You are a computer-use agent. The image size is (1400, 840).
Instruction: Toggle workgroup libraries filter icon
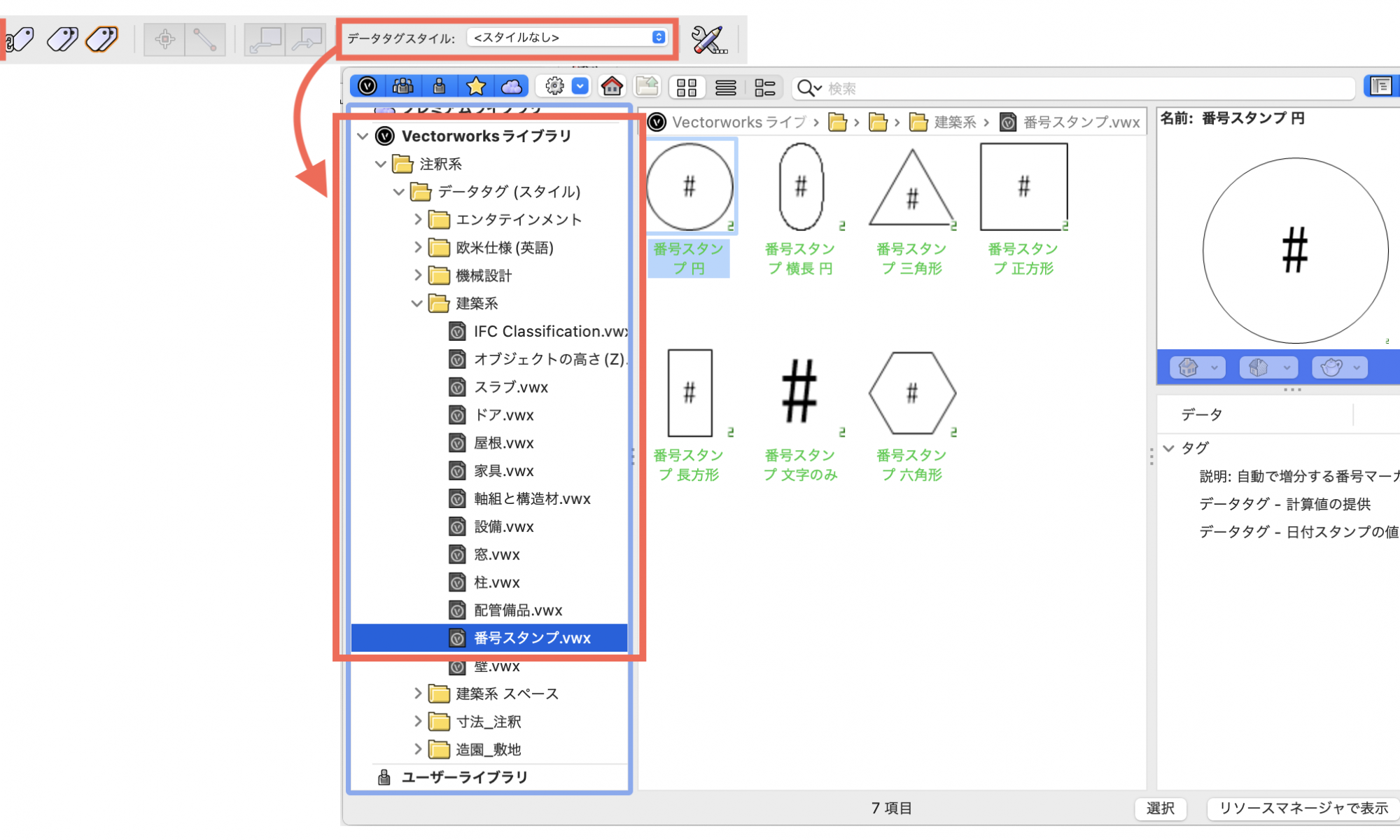pos(403,87)
